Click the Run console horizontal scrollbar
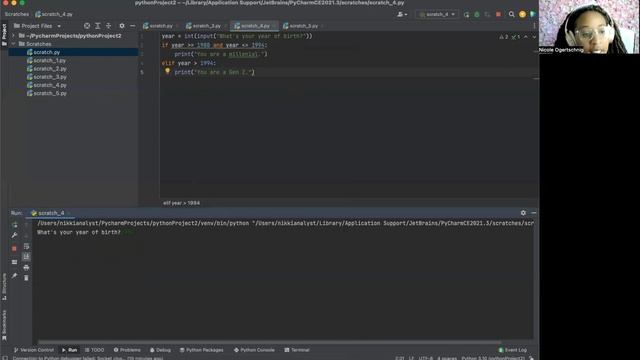Image resolution: width=640 pixels, height=360 pixels. tap(269, 342)
